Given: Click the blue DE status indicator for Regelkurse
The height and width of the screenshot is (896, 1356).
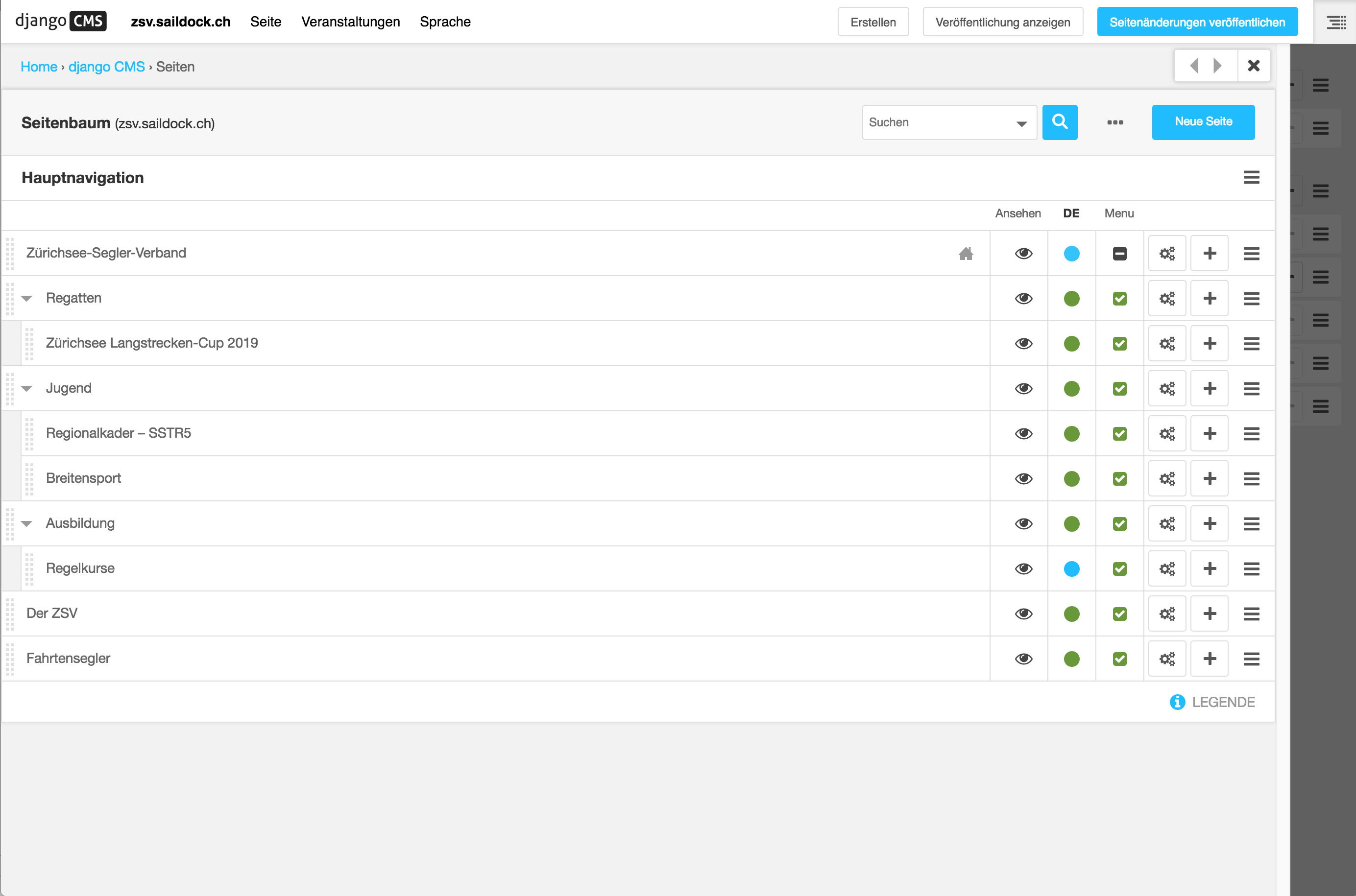Looking at the screenshot, I should click(x=1071, y=568).
